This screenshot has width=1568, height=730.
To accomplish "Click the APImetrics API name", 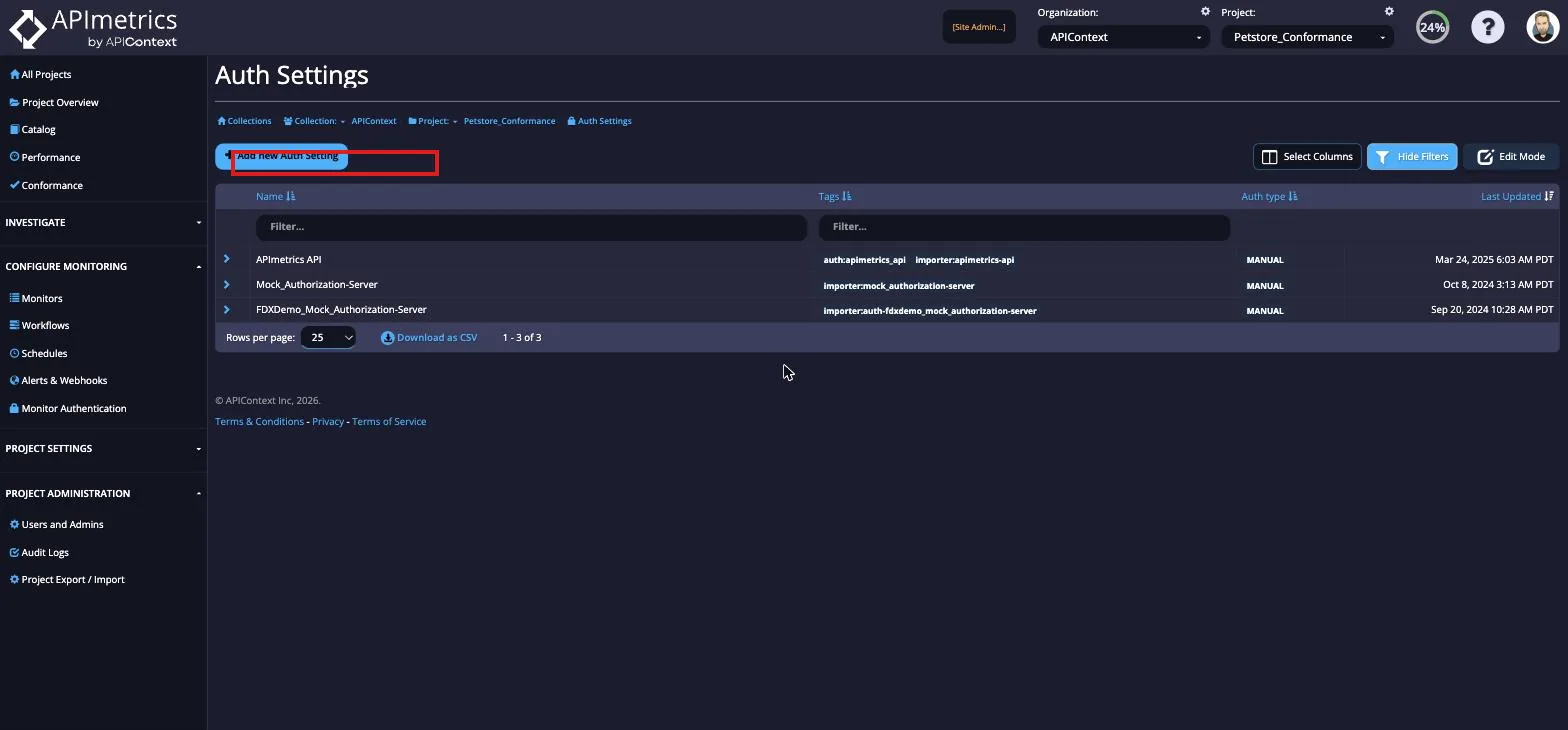I will tap(289, 259).
